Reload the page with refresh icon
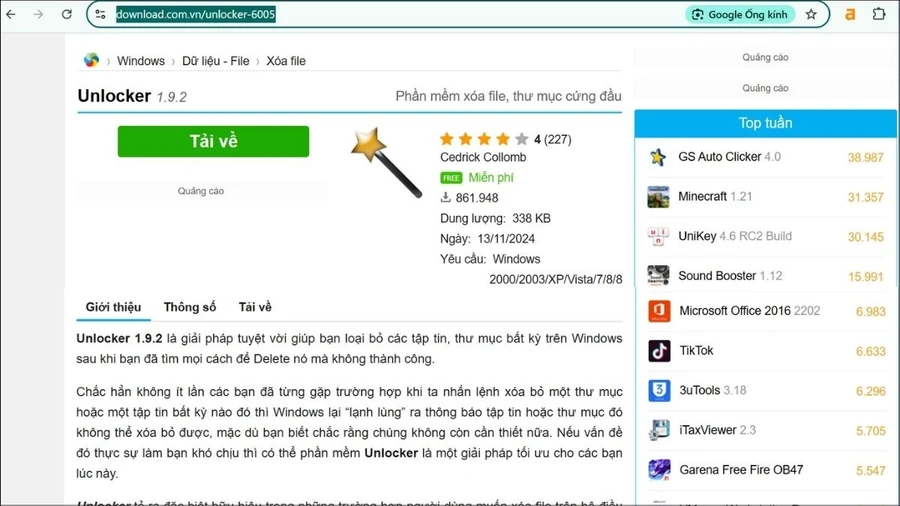This screenshot has width=900, height=506. click(67, 14)
